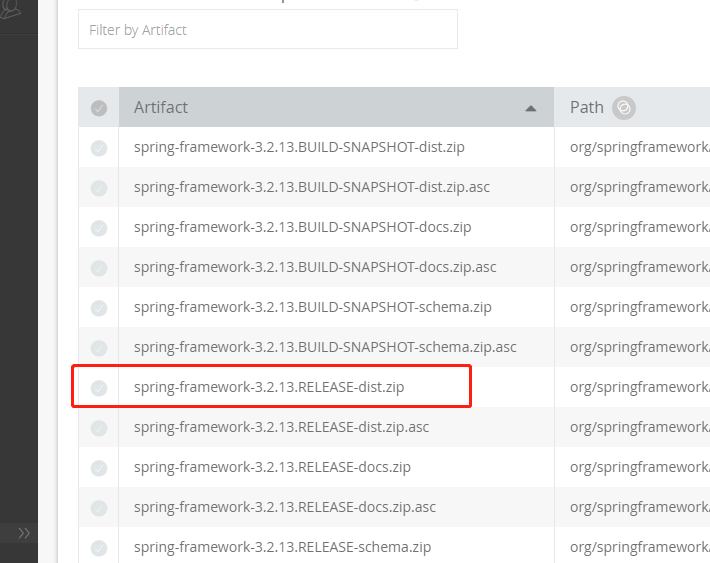Select artifact spring-framework-3.2.13.BUILD-SNAPSHOT-dist.zip.asc
The image size is (710, 563).
click(312, 187)
